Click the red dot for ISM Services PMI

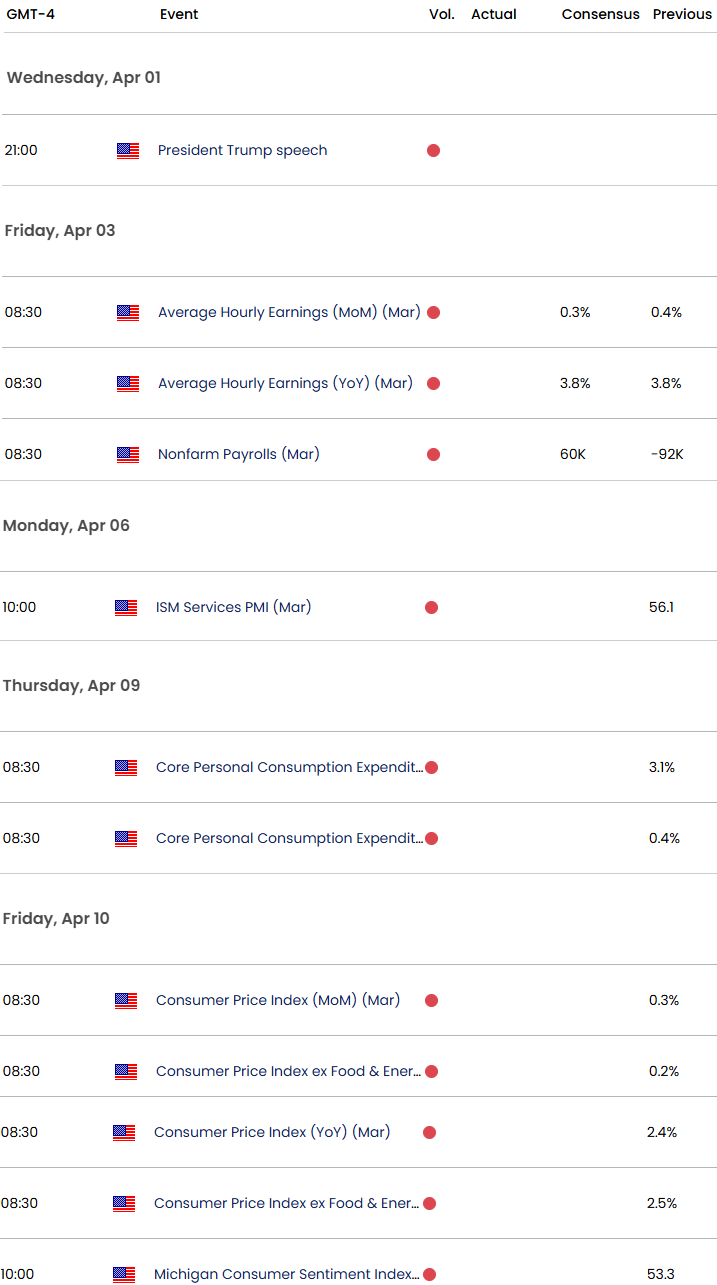tap(431, 608)
